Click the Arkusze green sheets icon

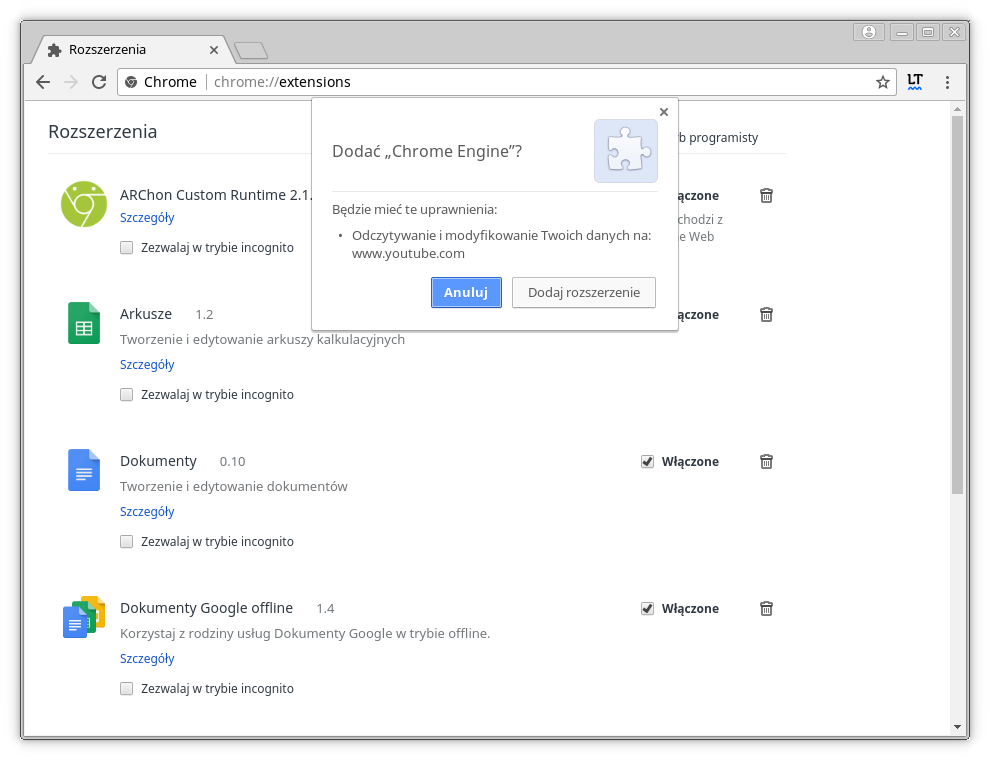tap(84, 323)
